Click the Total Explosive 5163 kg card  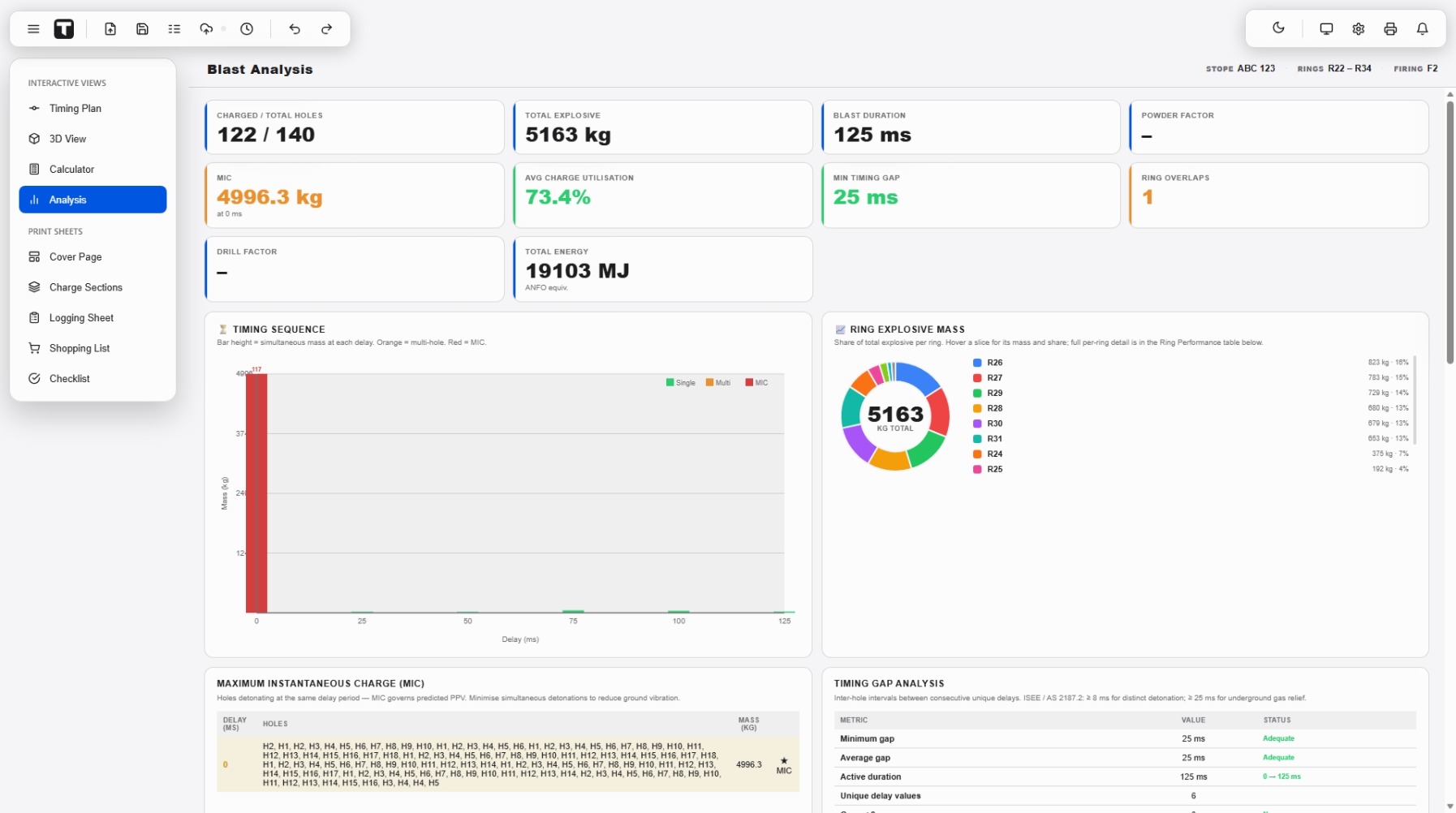[662, 127]
